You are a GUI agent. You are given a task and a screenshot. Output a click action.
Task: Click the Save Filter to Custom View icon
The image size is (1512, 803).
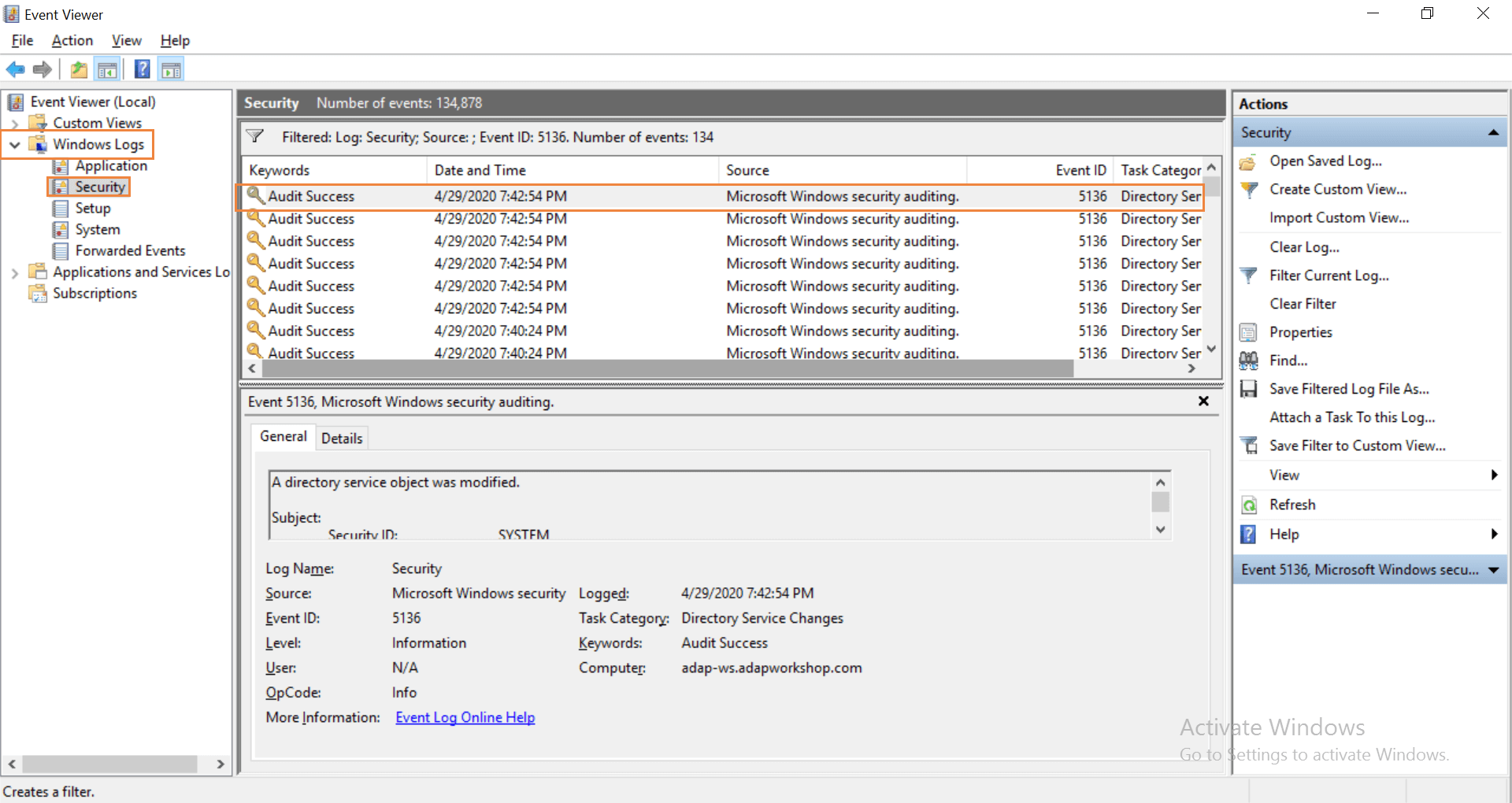[x=1248, y=446]
